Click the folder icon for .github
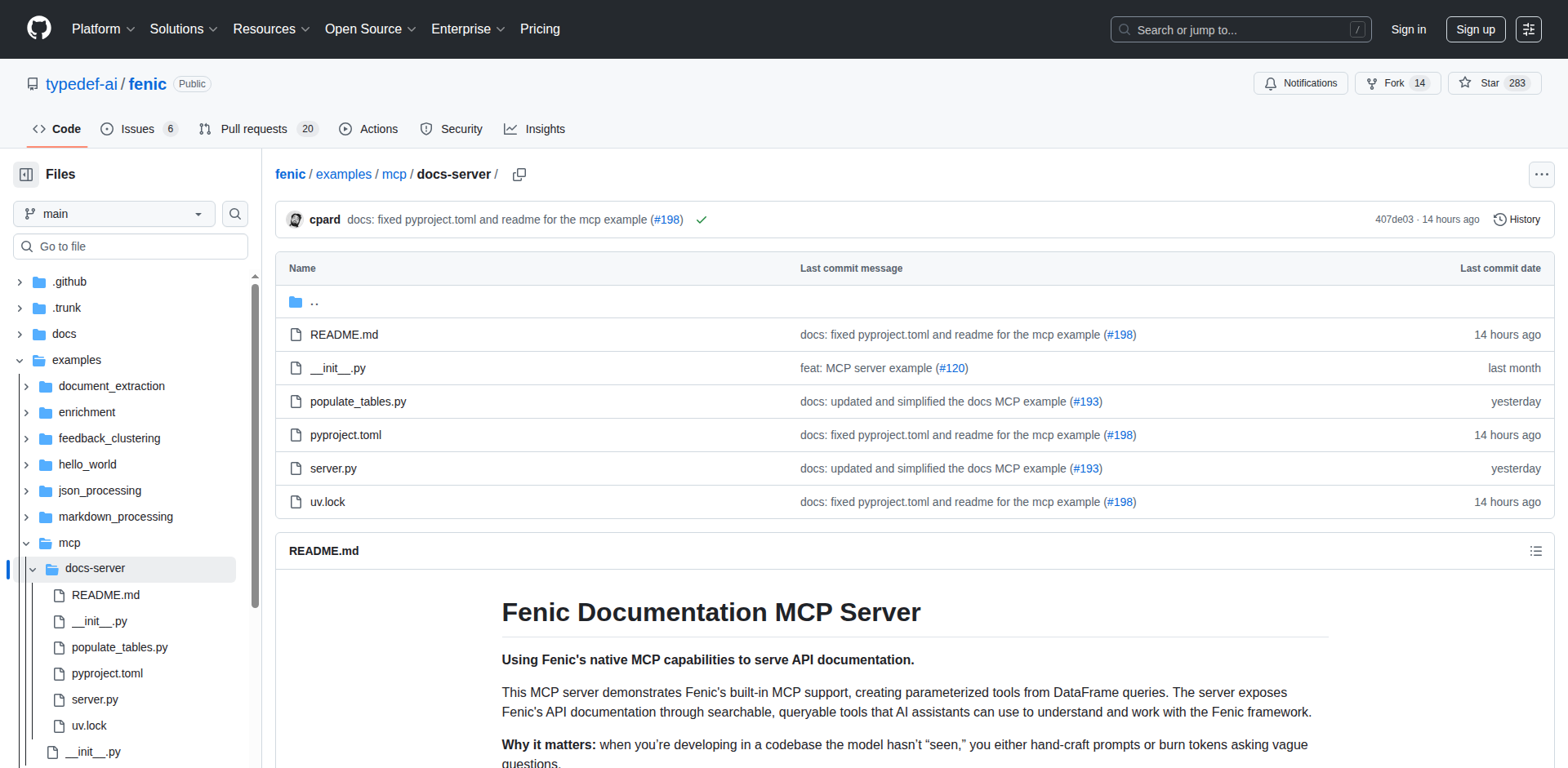 click(39, 282)
